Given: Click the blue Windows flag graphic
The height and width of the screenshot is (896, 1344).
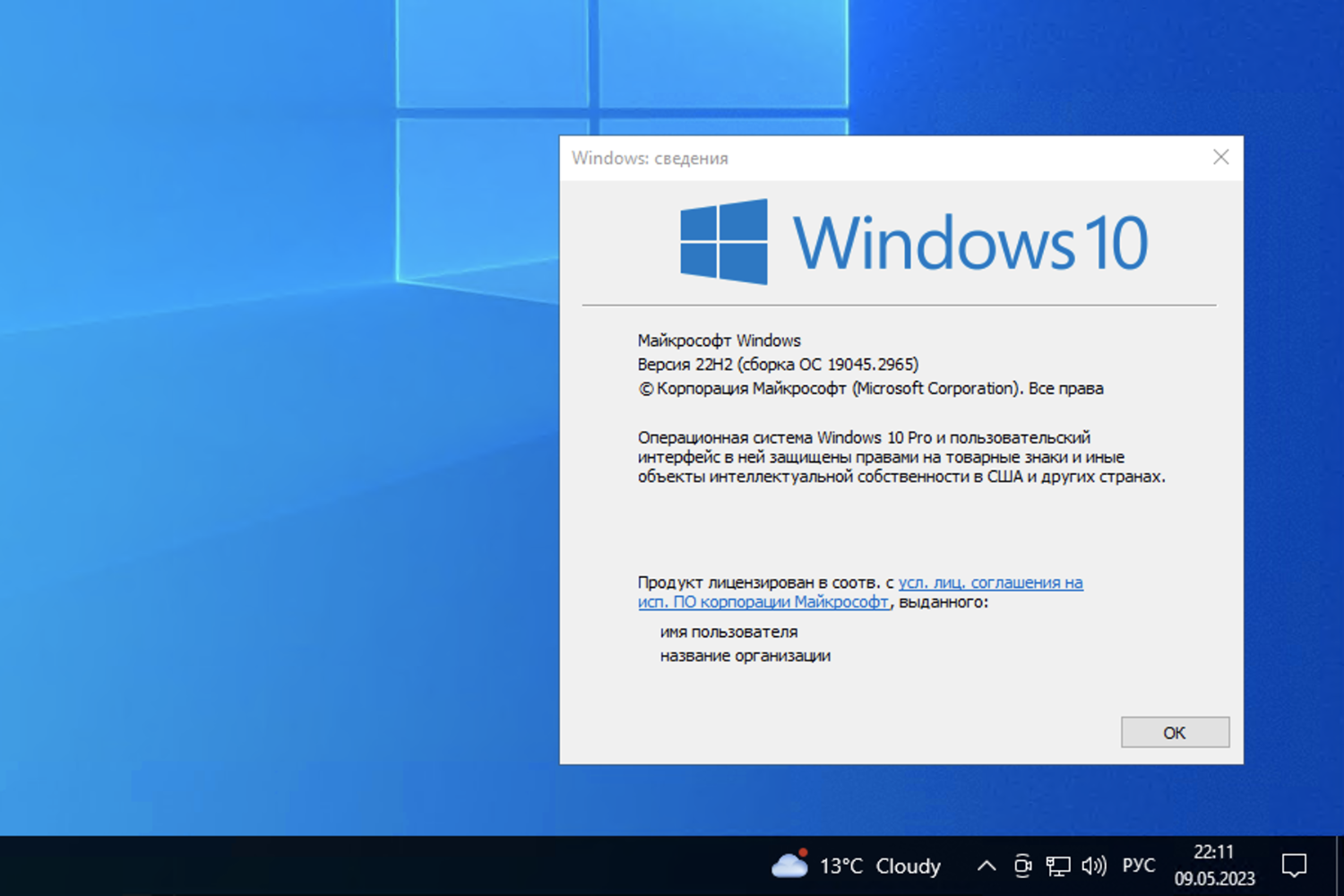Looking at the screenshot, I should (x=725, y=242).
